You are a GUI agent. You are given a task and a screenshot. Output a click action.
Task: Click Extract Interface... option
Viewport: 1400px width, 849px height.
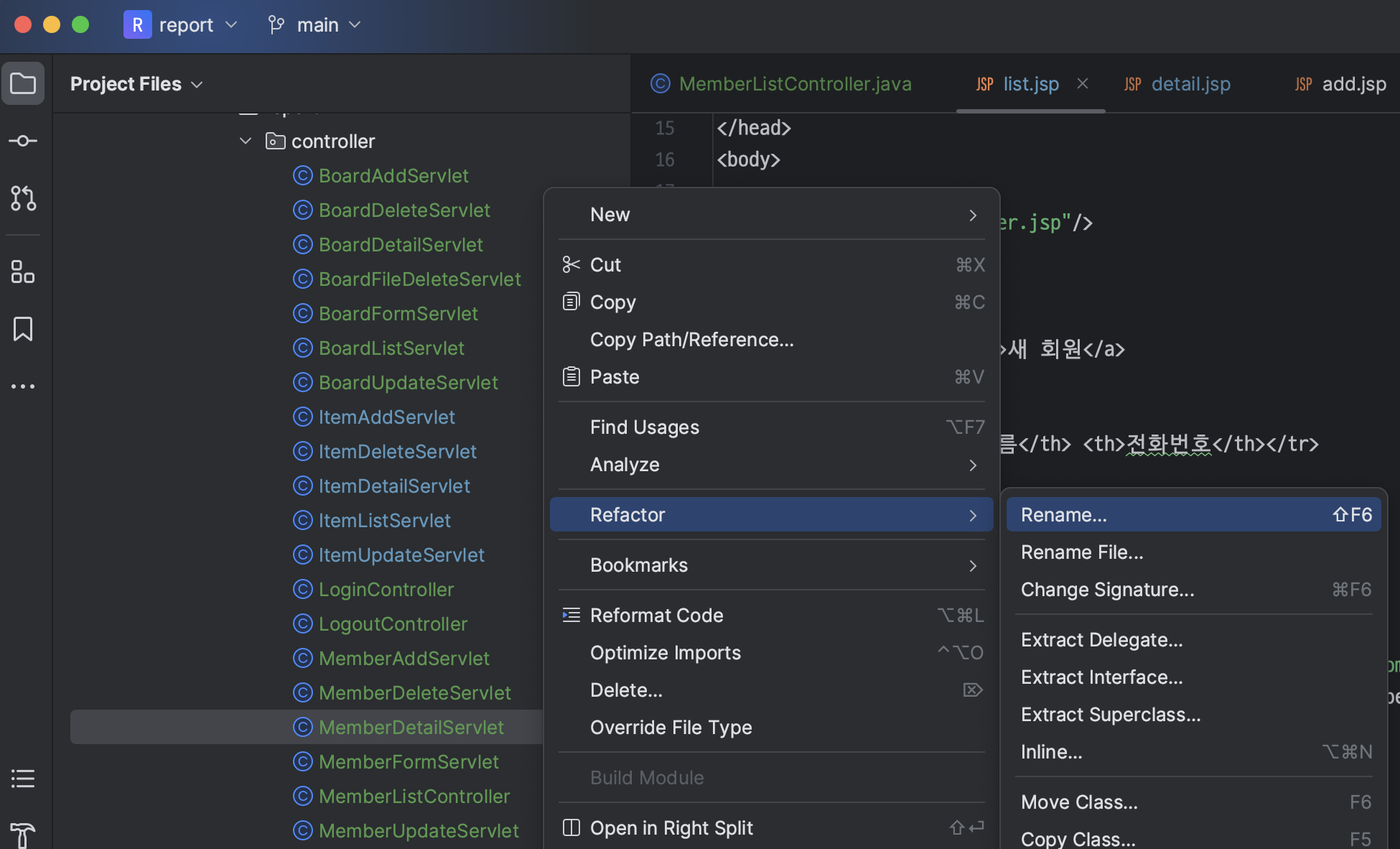1101,677
